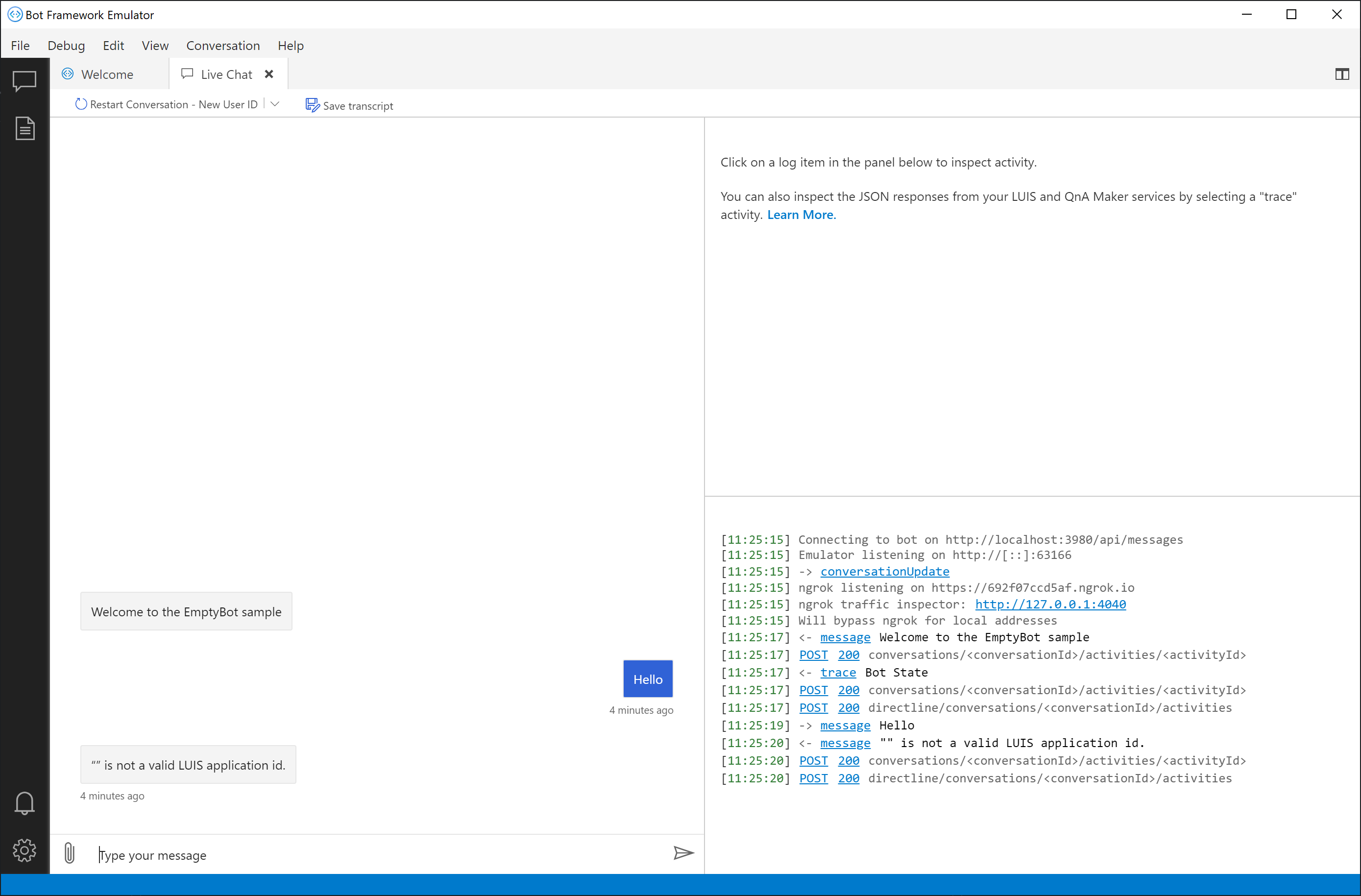Open the transcripts panel in the sidebar
1361x896 pixels.
point(24,128)
